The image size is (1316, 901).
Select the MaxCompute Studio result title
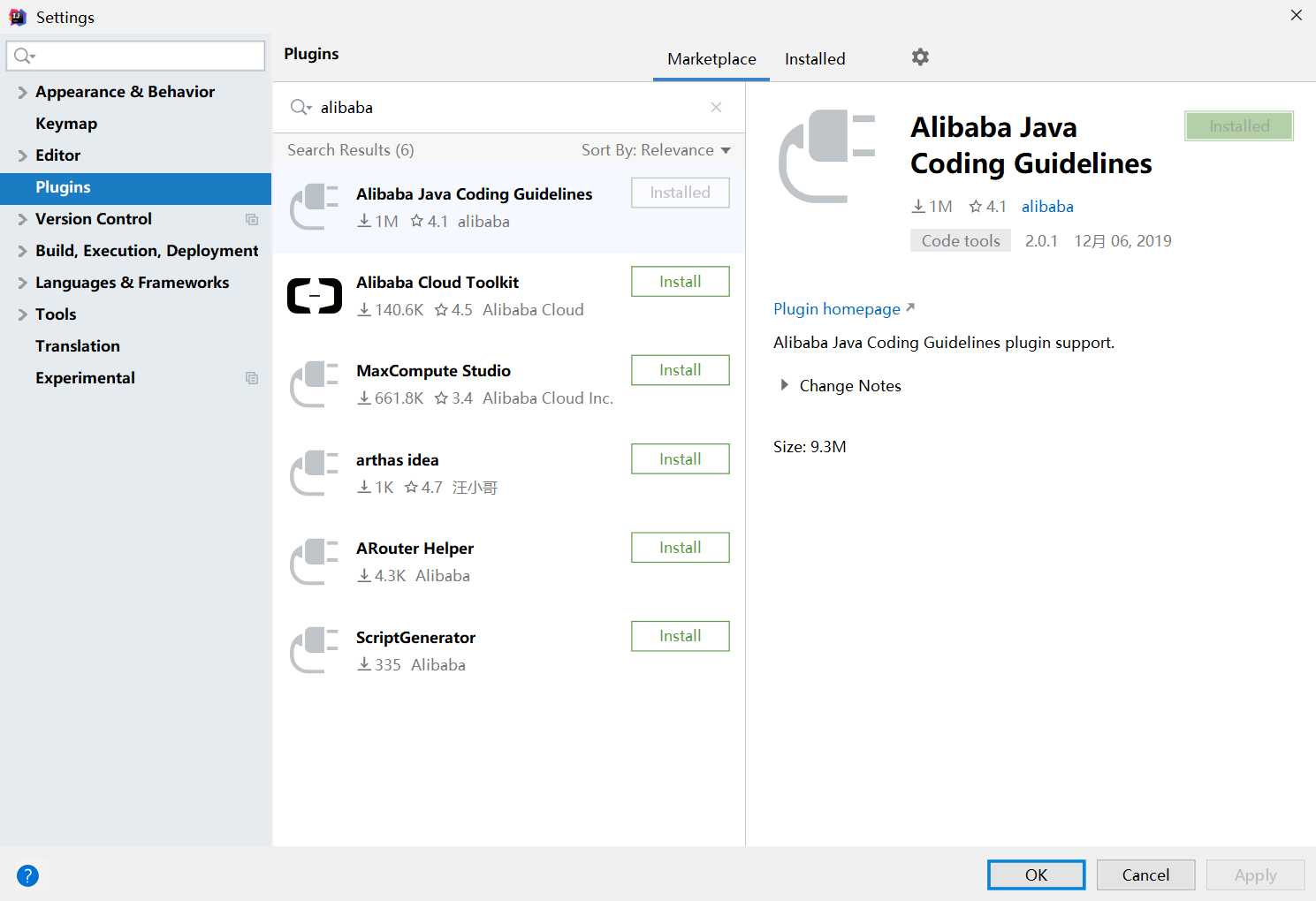[x=433, y=371]
